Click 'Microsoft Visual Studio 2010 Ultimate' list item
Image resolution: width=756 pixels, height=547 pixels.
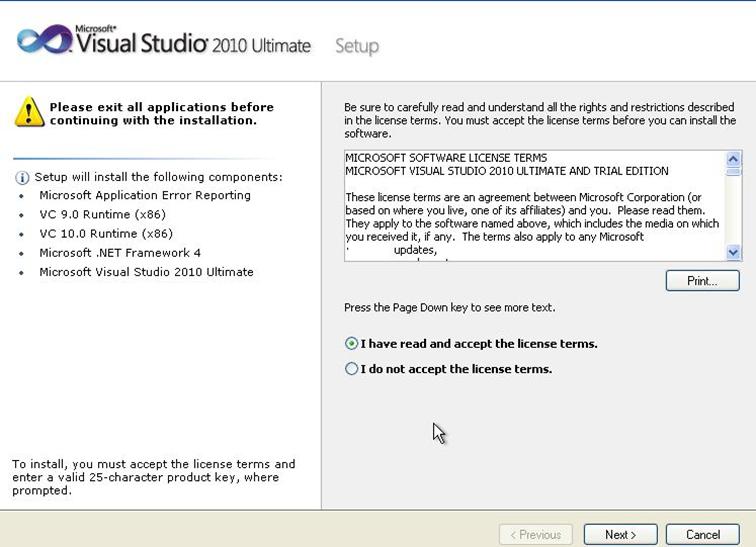[x=147, y=272]
